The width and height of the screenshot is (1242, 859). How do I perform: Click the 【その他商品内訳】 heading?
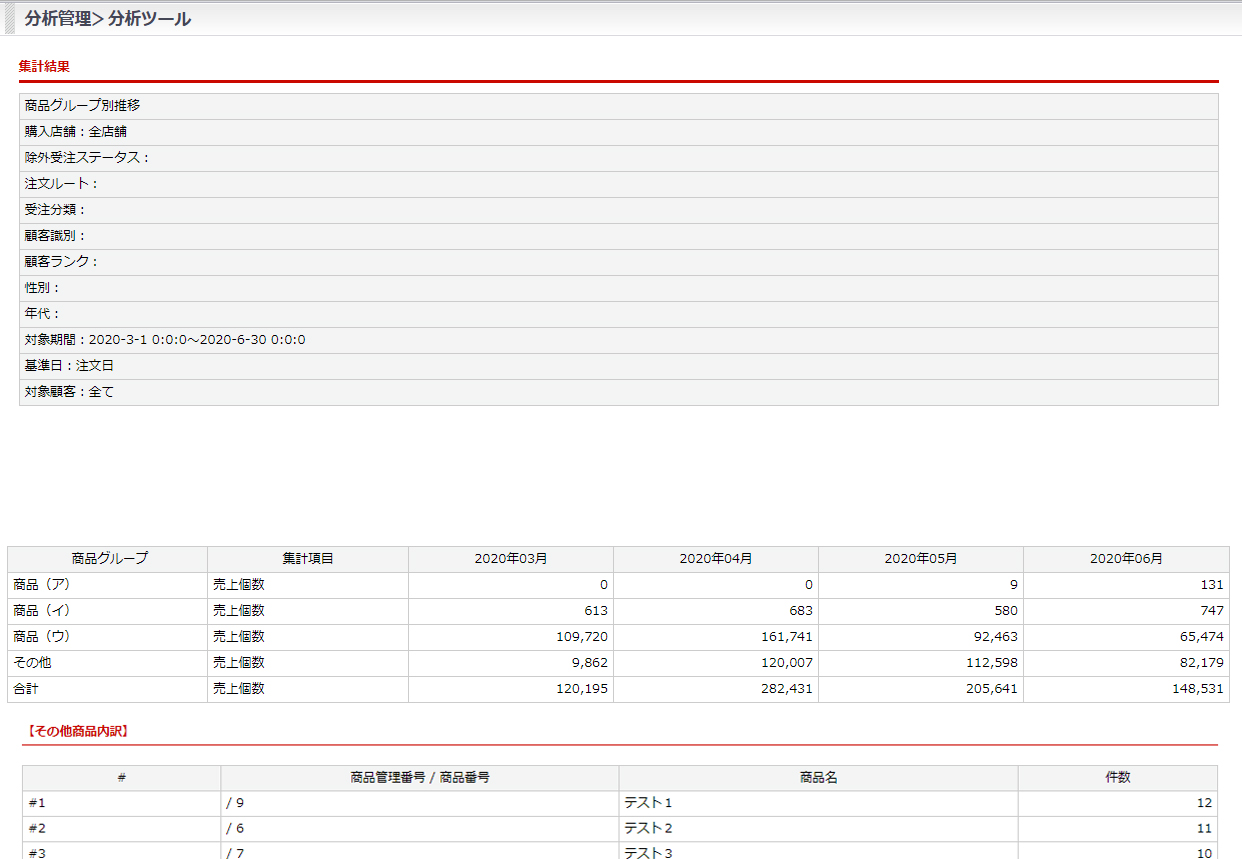75,731
